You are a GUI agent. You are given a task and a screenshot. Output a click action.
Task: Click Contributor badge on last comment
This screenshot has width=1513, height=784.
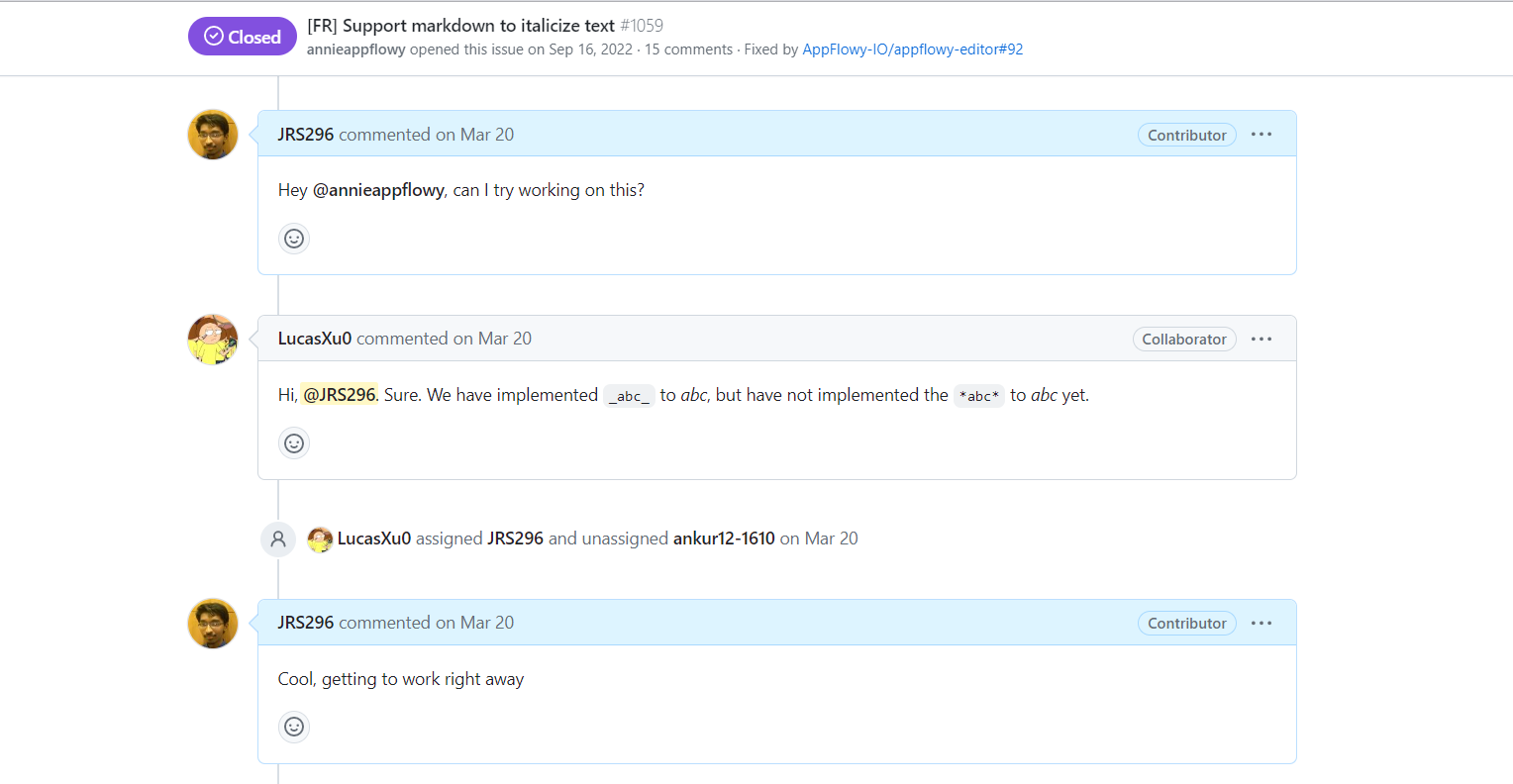1186,623
